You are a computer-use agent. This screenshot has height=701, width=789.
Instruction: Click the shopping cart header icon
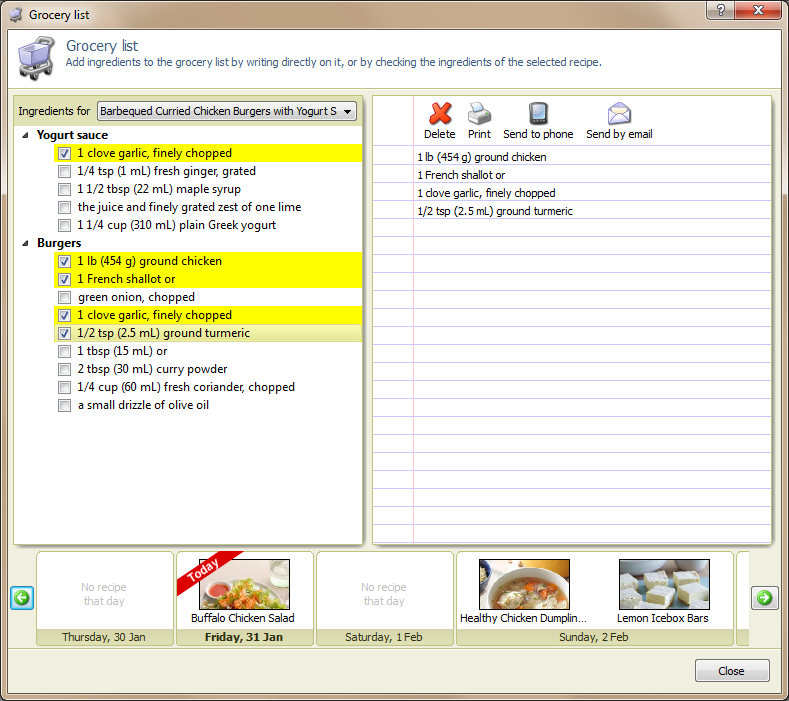(x=36, y=58)
